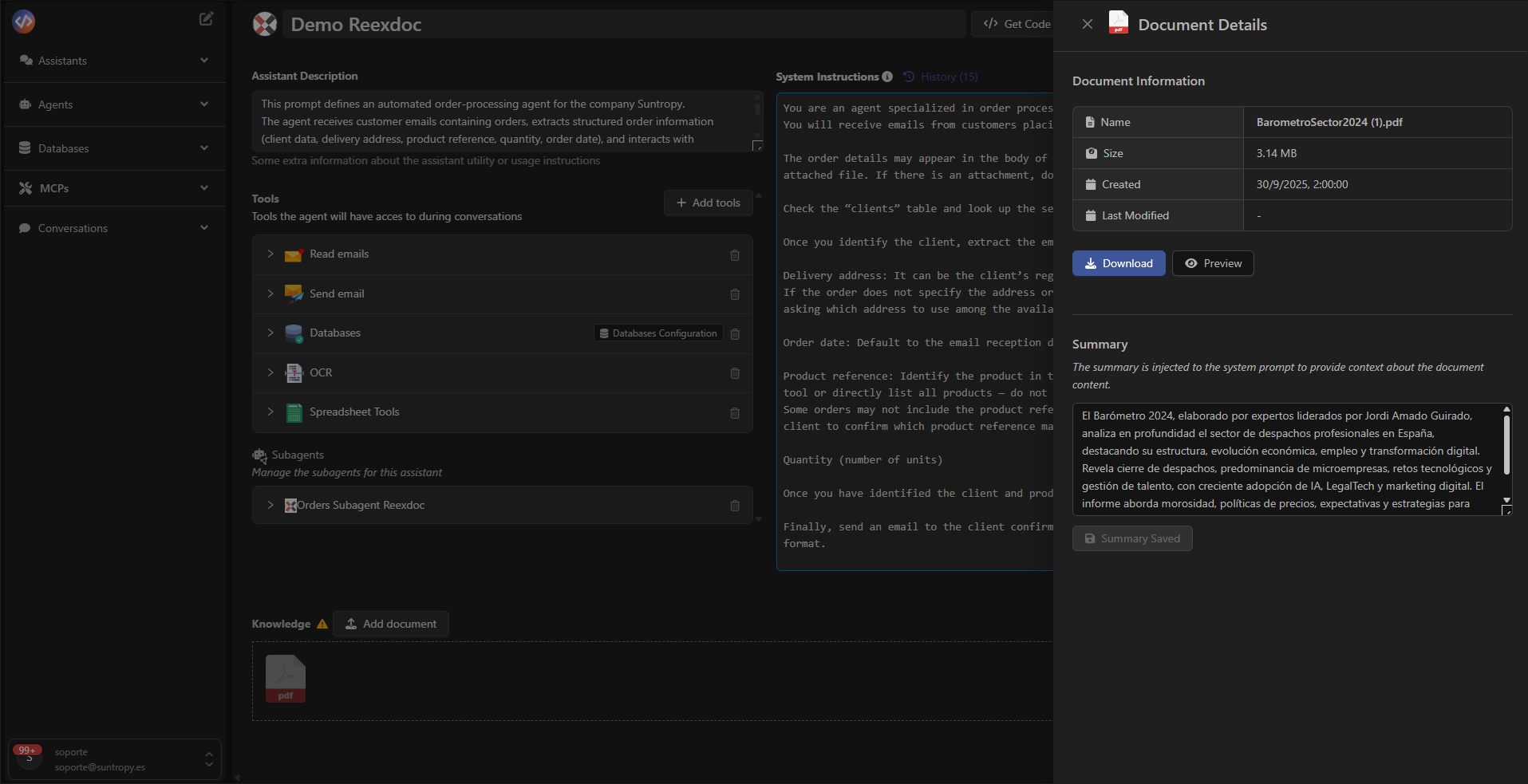Screen dimensions: 1528x784
Task: Click the Add tools button
Action: [709, 203]
